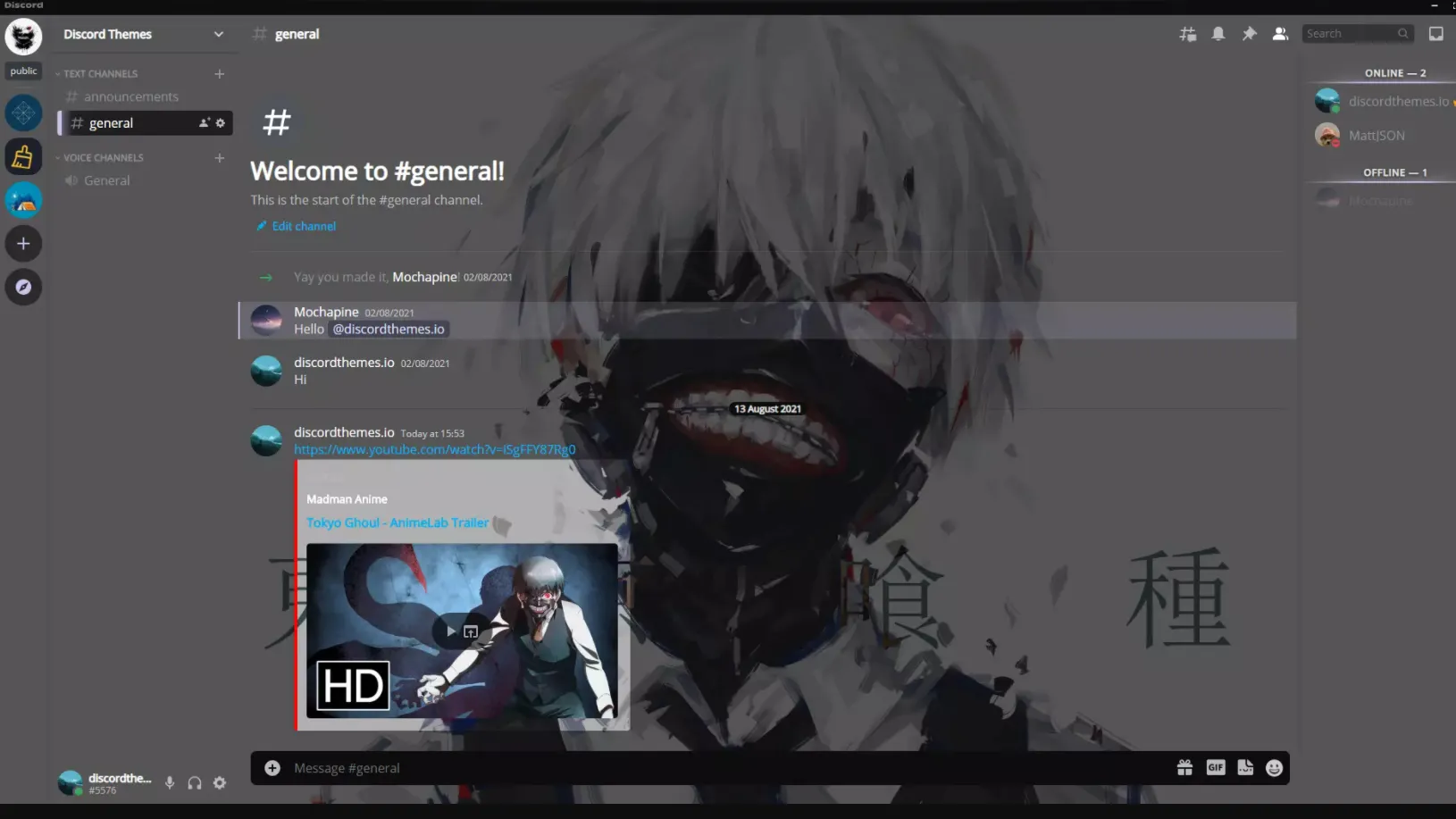The height and width of the screenshot is (819, 1456).
Task: Open the Discord Themes server icon
Action: point(23,37)
